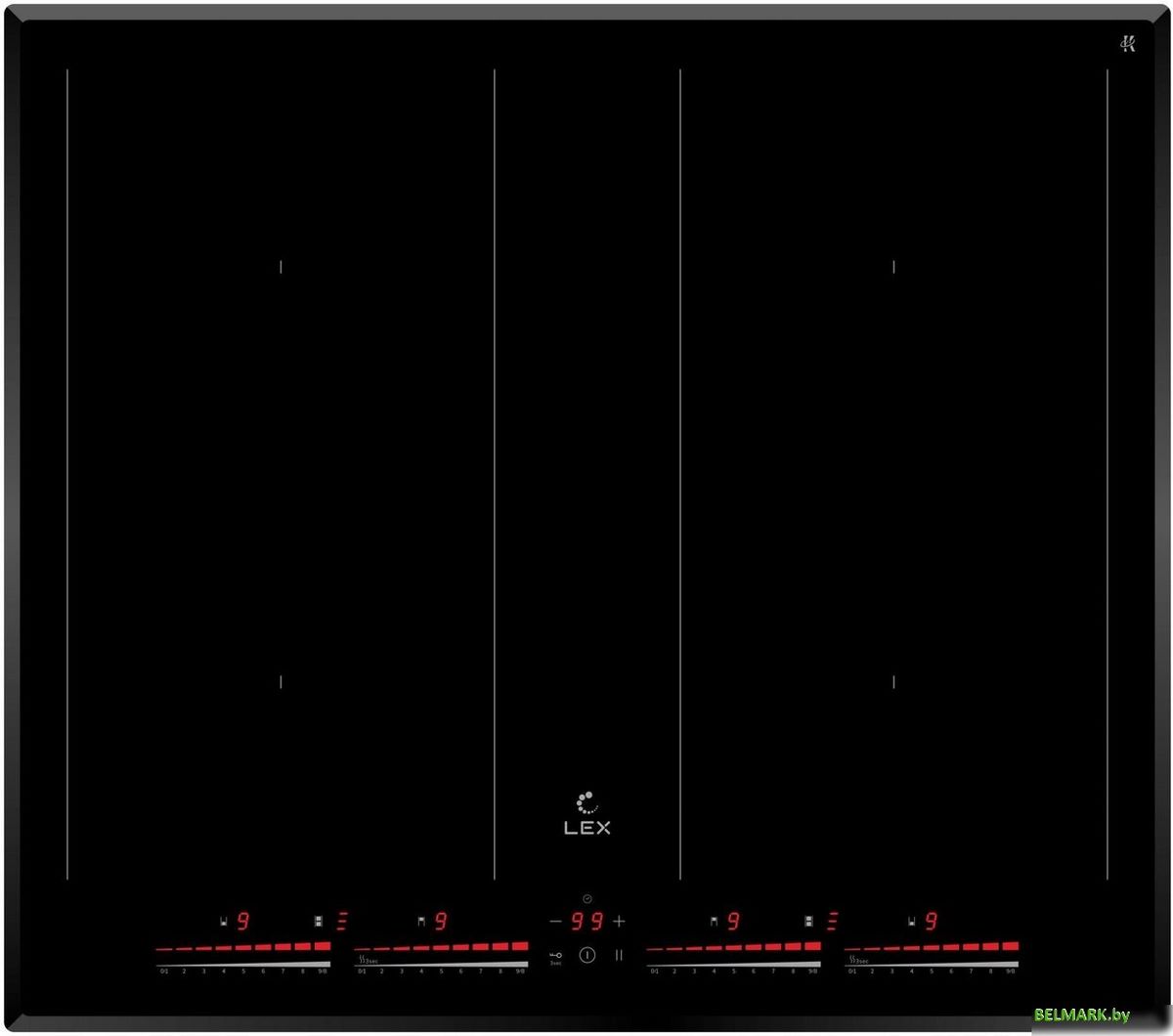
Task: Tap the zone icon right of timer
Action: tap(714, 921)
